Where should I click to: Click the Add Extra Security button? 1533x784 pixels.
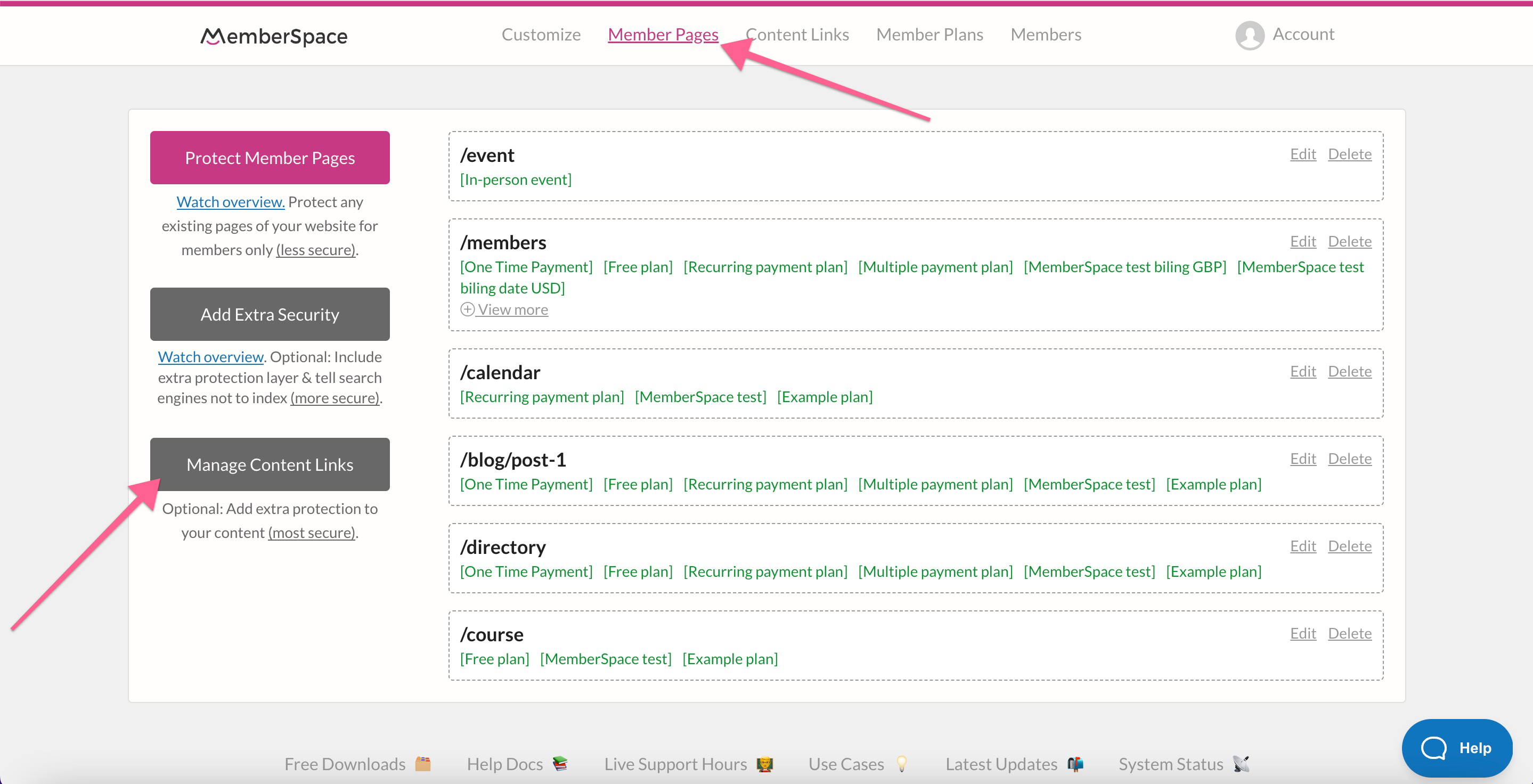tap(270, 314)
